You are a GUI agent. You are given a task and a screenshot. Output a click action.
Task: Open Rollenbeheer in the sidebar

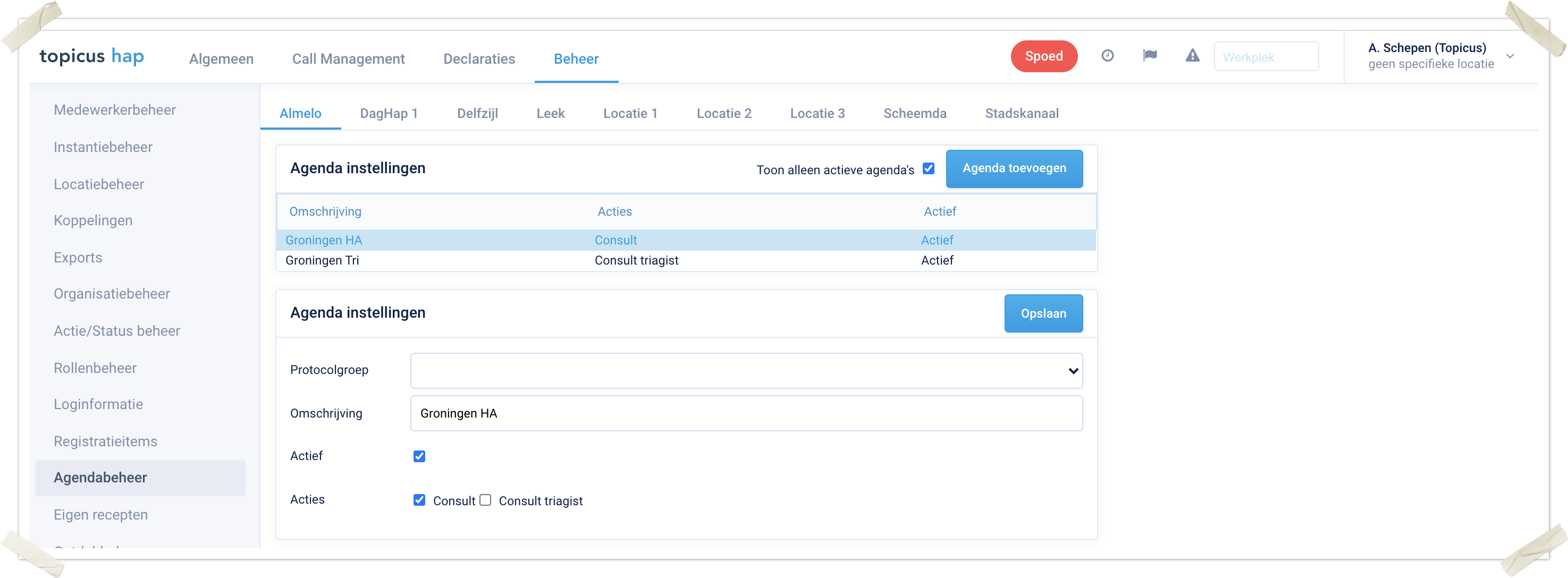[x=95, y=368]
